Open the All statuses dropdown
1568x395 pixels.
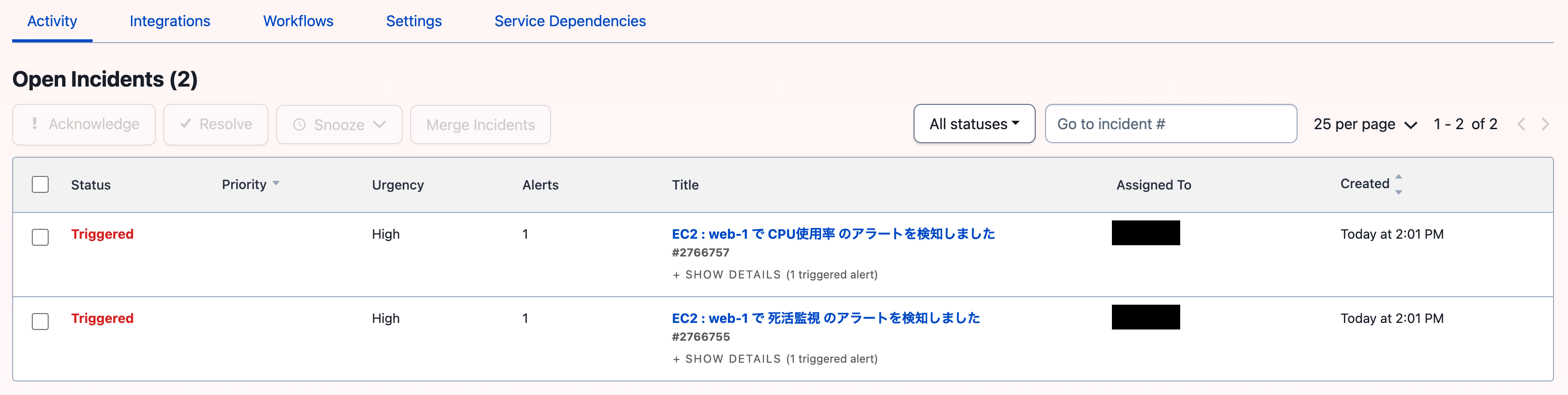(973, 124)
